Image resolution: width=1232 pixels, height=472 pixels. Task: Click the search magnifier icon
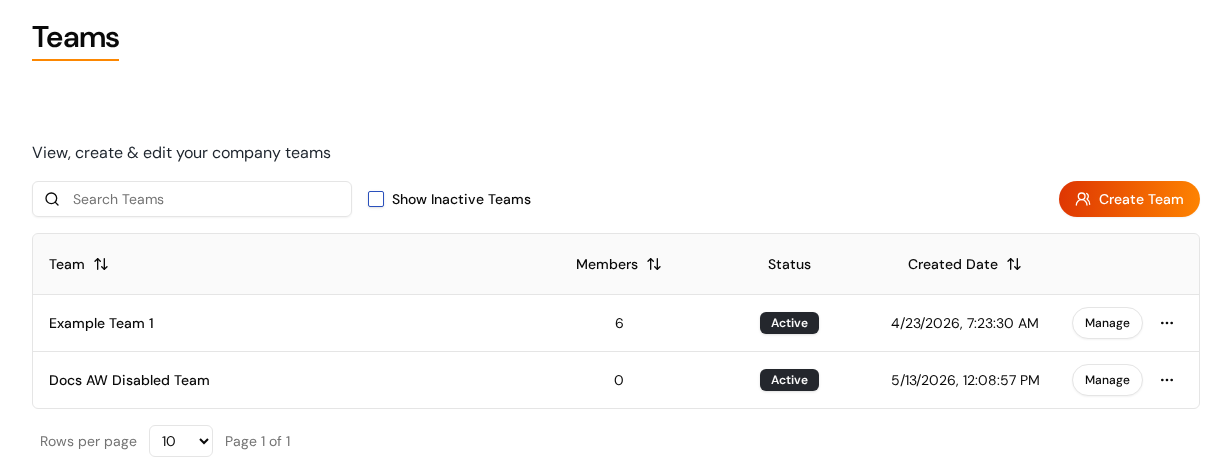click(52, 199)
